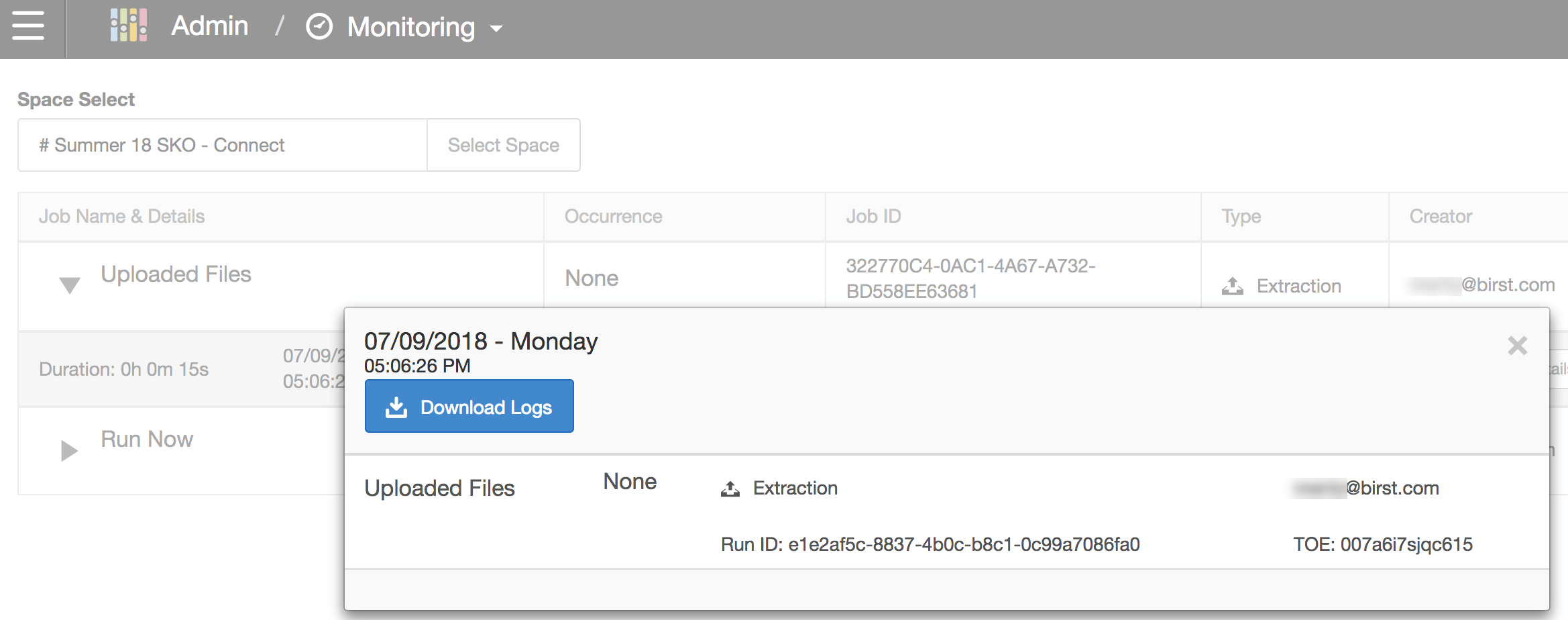This screenshot has height=620, width=1568.
Task: Close the job run details popup
Action: (1517, 346)
